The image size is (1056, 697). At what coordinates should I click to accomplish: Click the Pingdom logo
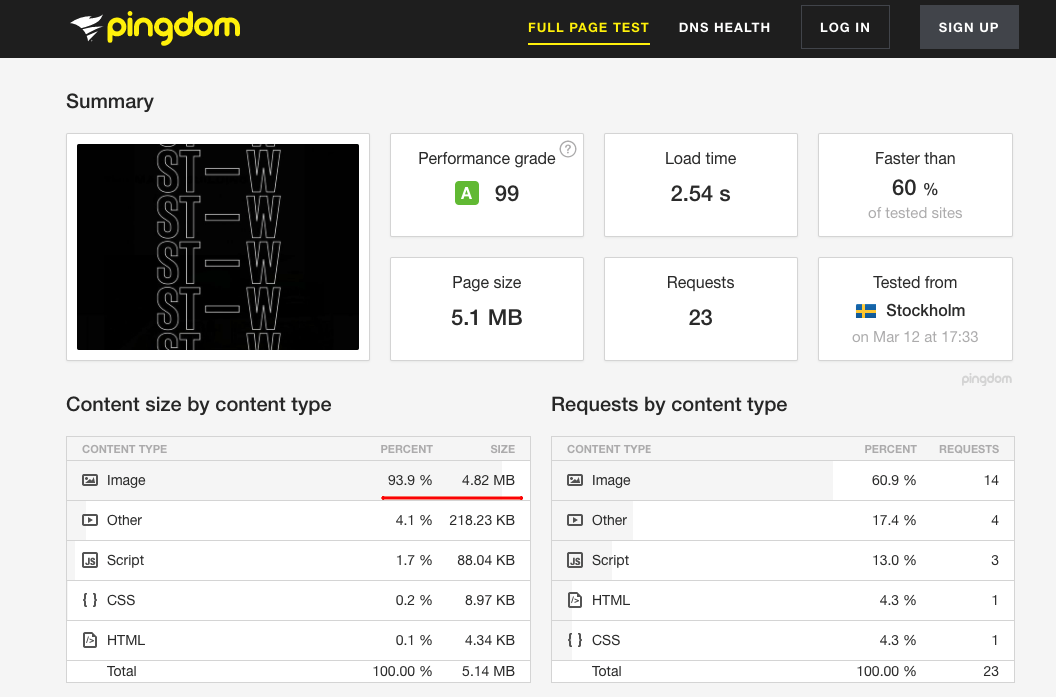155,28
